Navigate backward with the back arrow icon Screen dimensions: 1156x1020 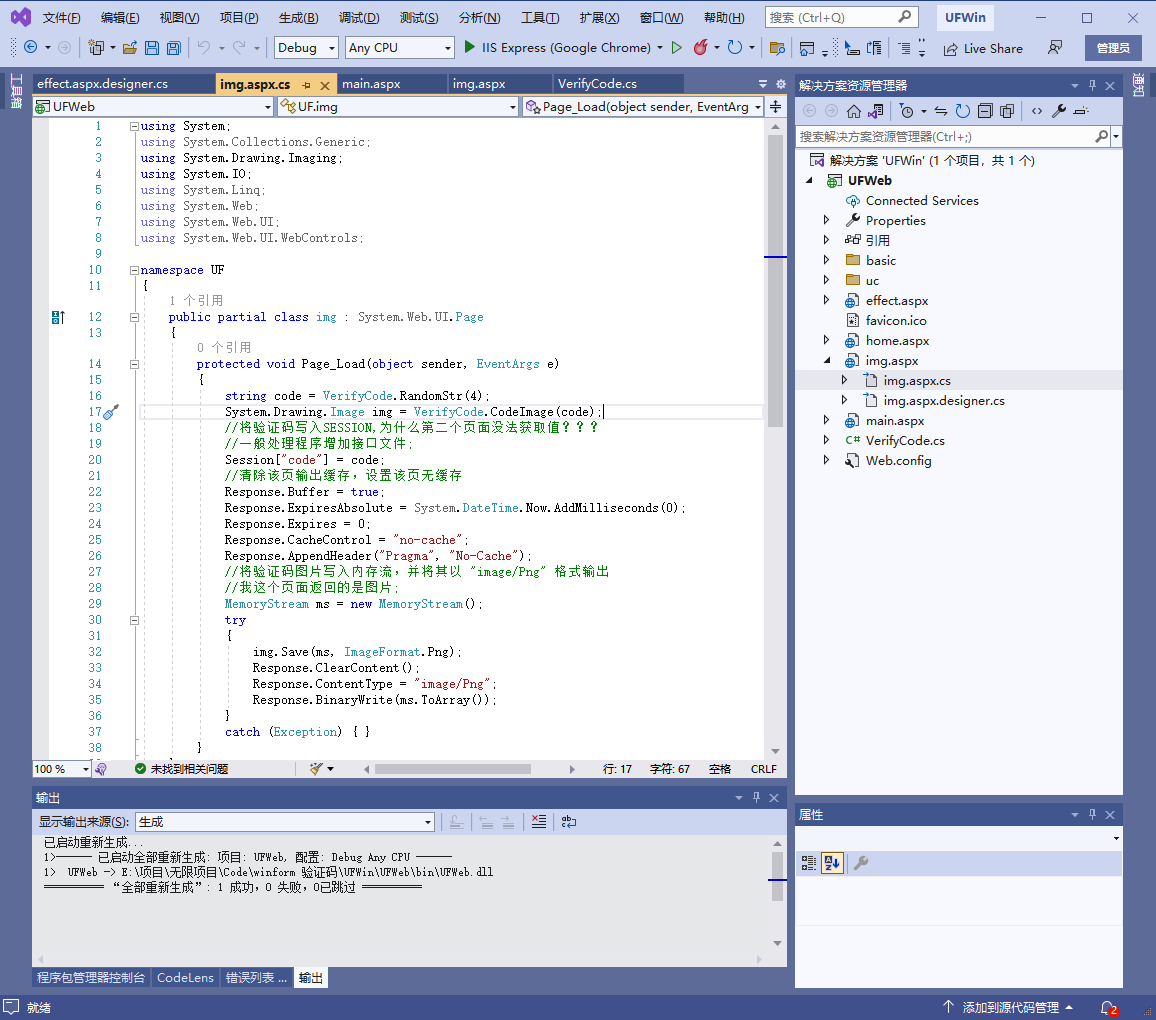click(x=30, y=47)
